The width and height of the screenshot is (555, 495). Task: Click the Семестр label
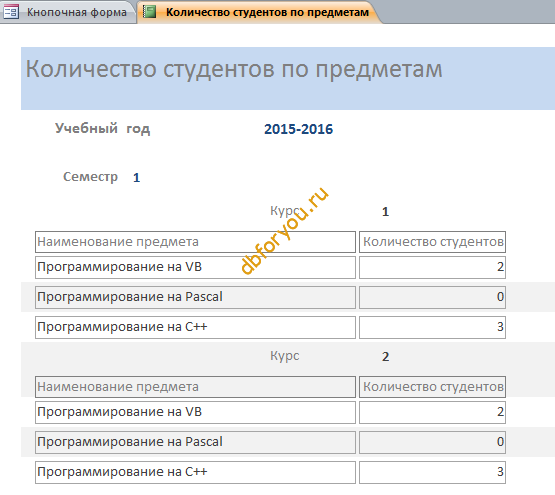[x=90, y=176]
